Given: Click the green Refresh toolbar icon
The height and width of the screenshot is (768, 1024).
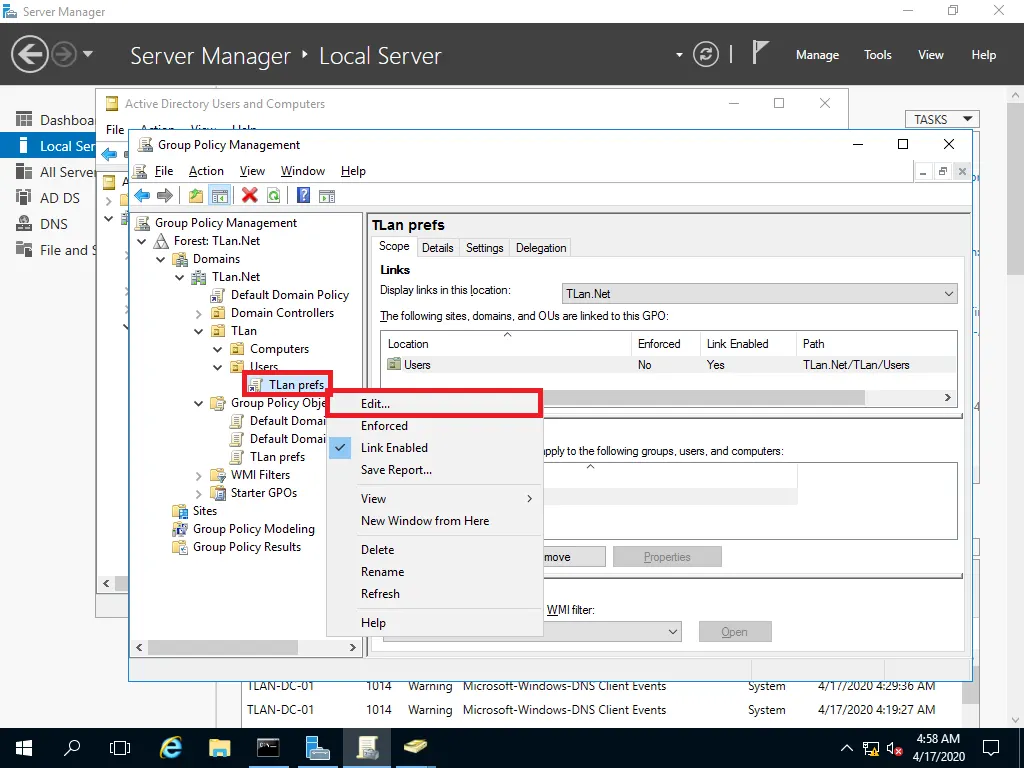Looking at the screenshot, I should pos(274,195).
